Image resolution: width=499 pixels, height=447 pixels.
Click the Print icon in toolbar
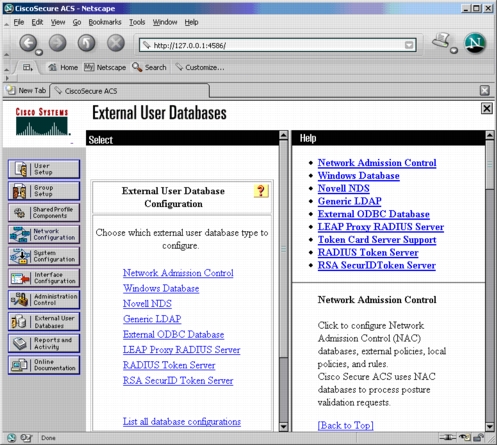tap(441, 41)
